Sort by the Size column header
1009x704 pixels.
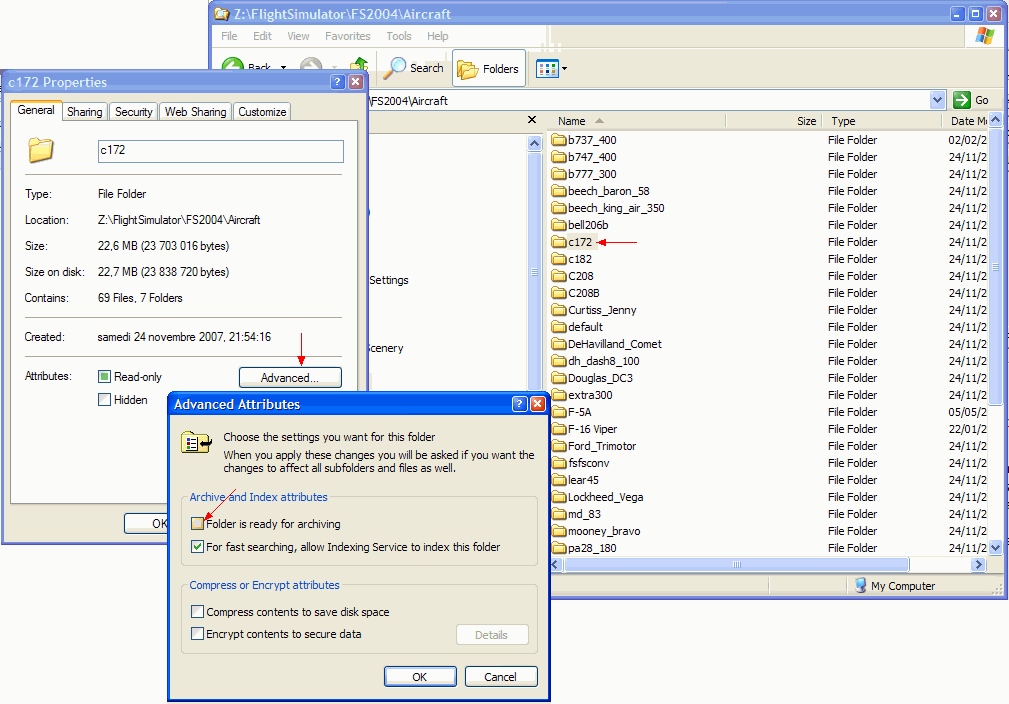point(774,121)
